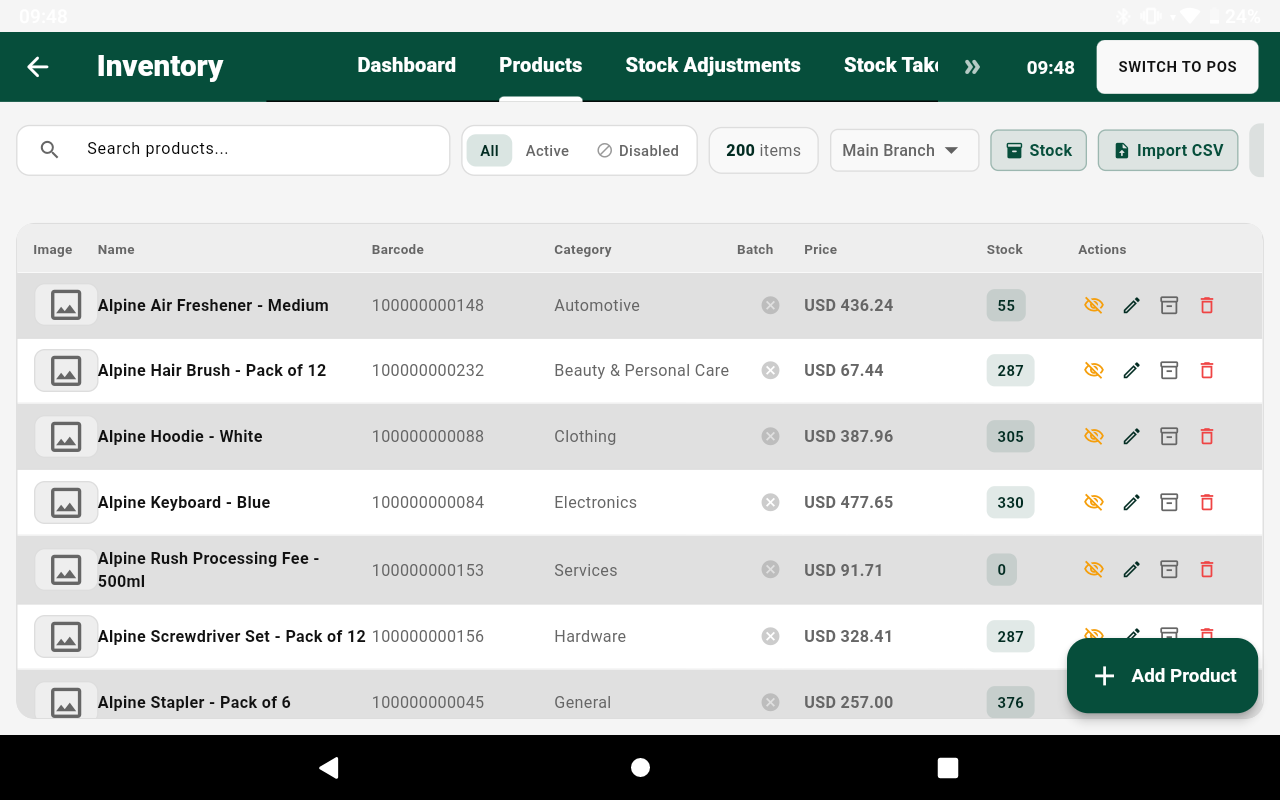Delete Alpine Hair Brush using trash icon
The width and height of the screenshot is (1280, 800).
pyautogui.click(x=1207, y=370)
